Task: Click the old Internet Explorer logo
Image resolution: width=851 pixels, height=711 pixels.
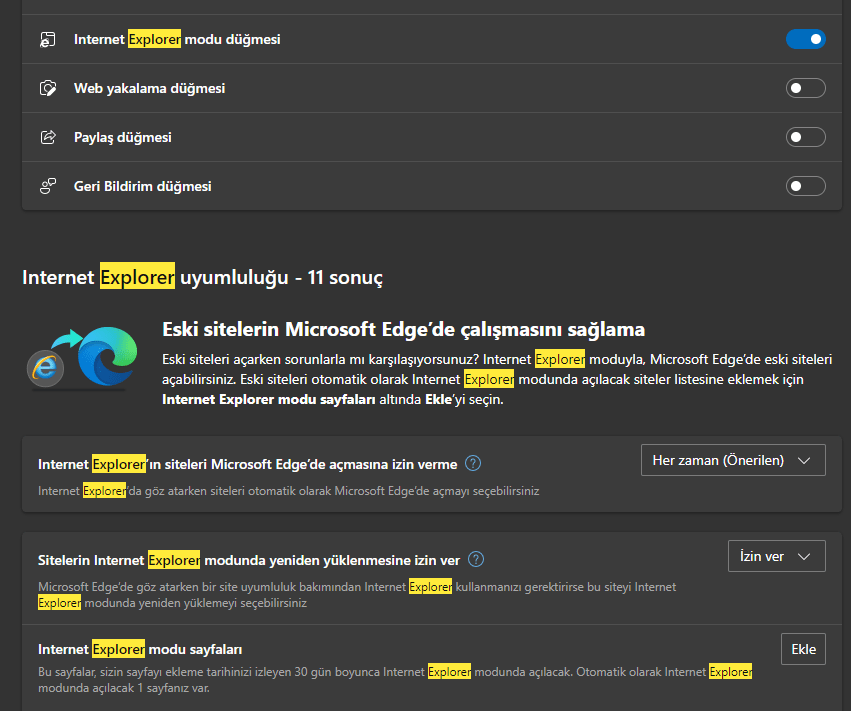Action: click(x=46, y=369)
